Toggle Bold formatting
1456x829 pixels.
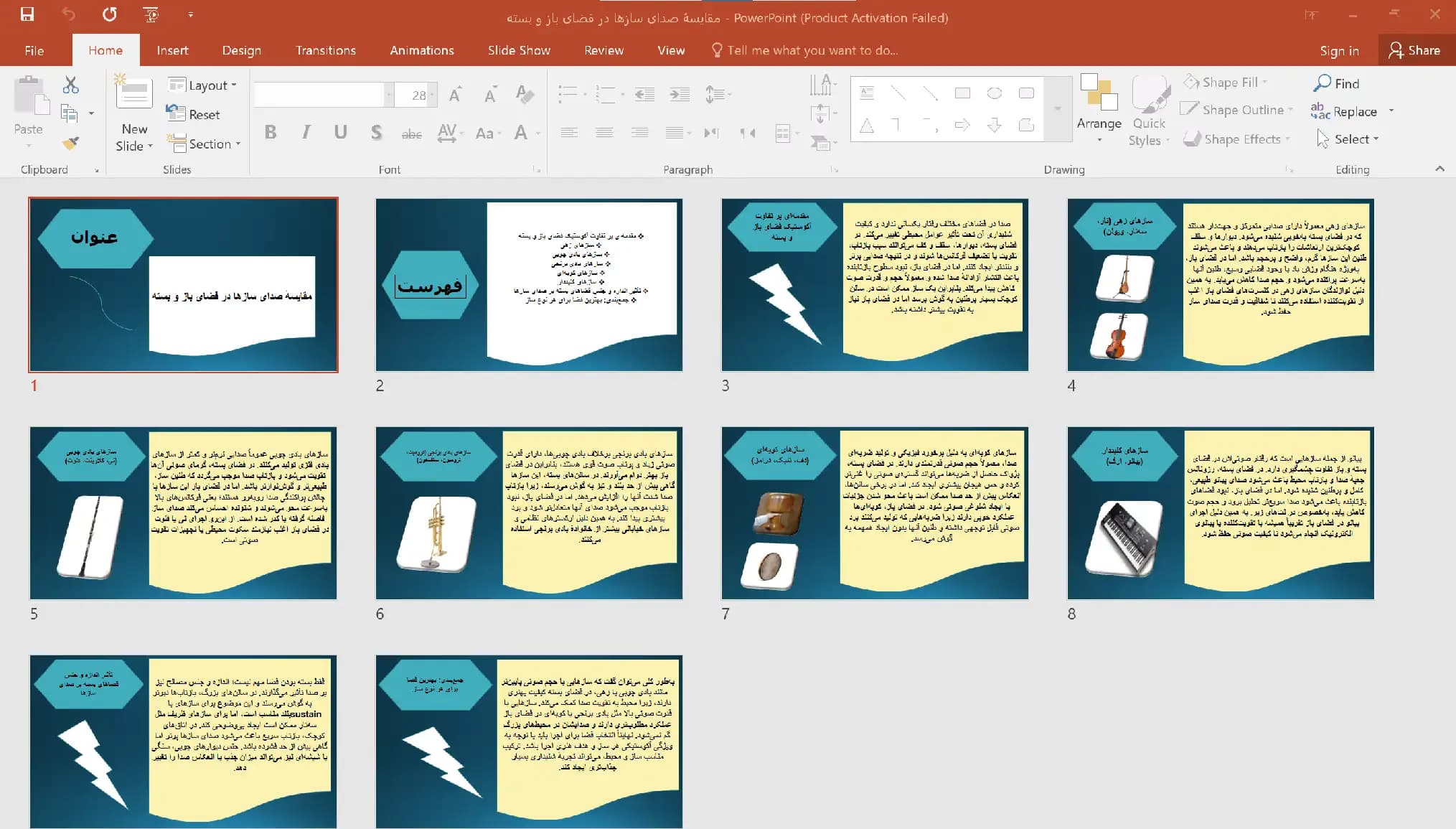271,132
